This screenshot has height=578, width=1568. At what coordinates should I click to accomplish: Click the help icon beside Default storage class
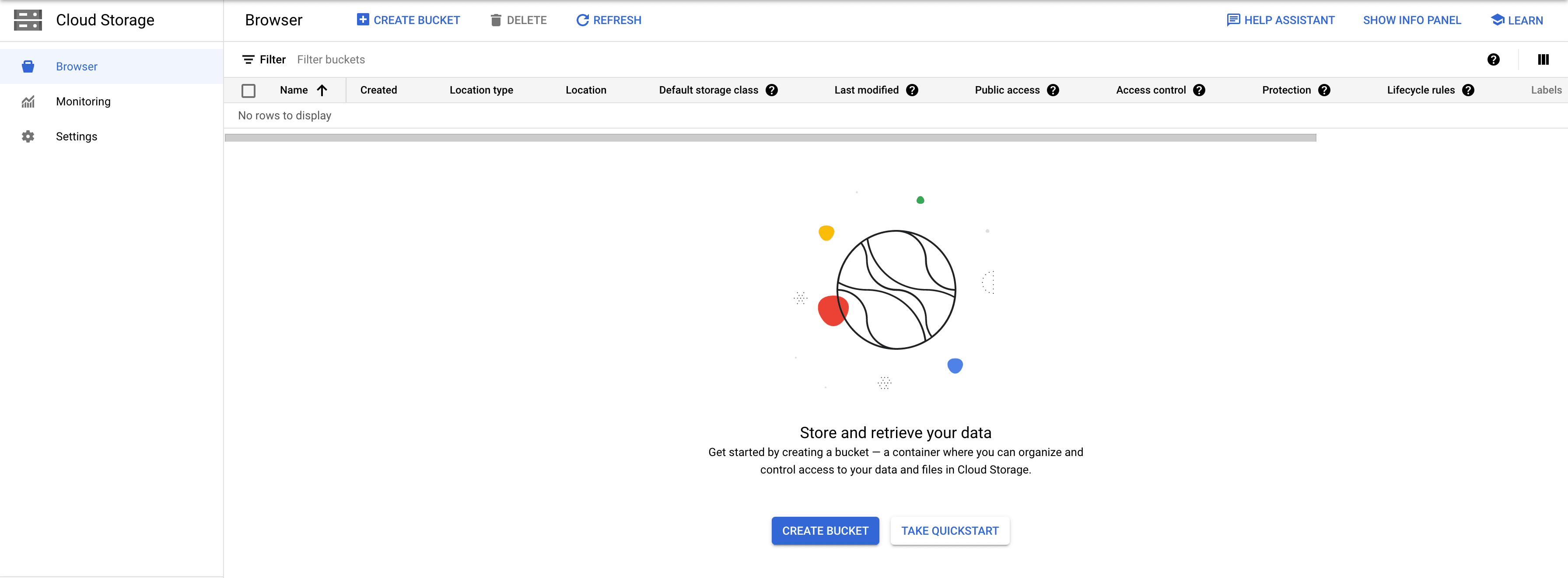[x=771, y=90]
